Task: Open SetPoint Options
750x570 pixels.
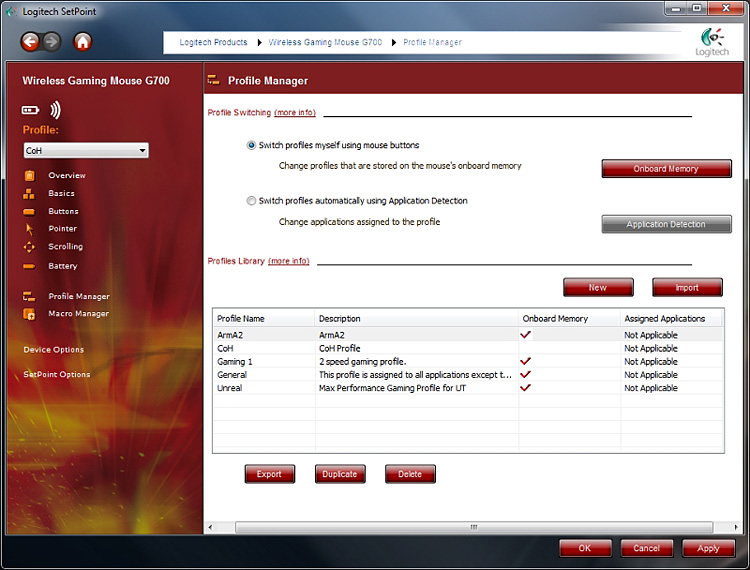Action: (x=57, y=374)
